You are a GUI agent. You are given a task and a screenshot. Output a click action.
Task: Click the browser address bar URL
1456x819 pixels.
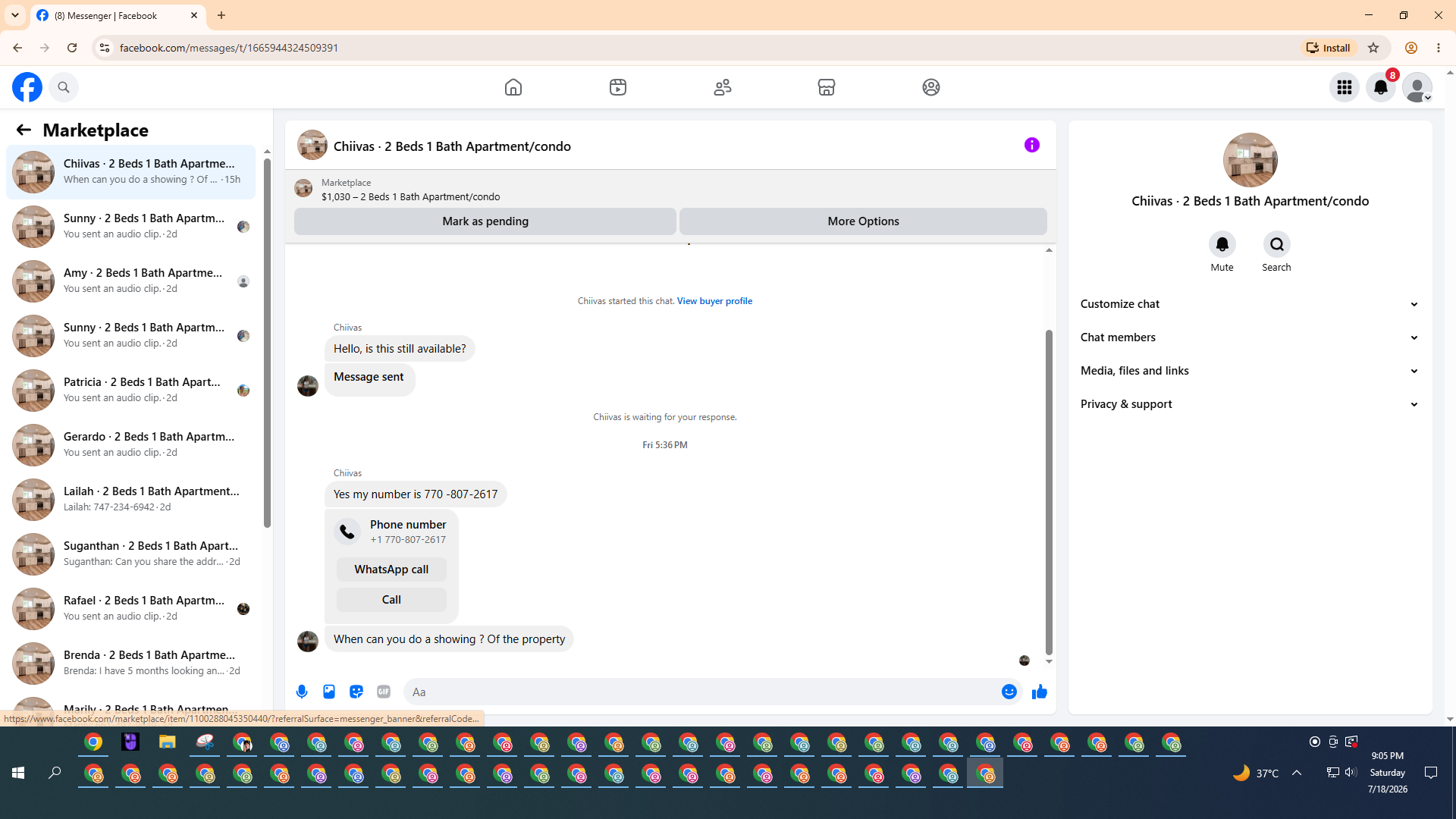click(x=229, y=48)
